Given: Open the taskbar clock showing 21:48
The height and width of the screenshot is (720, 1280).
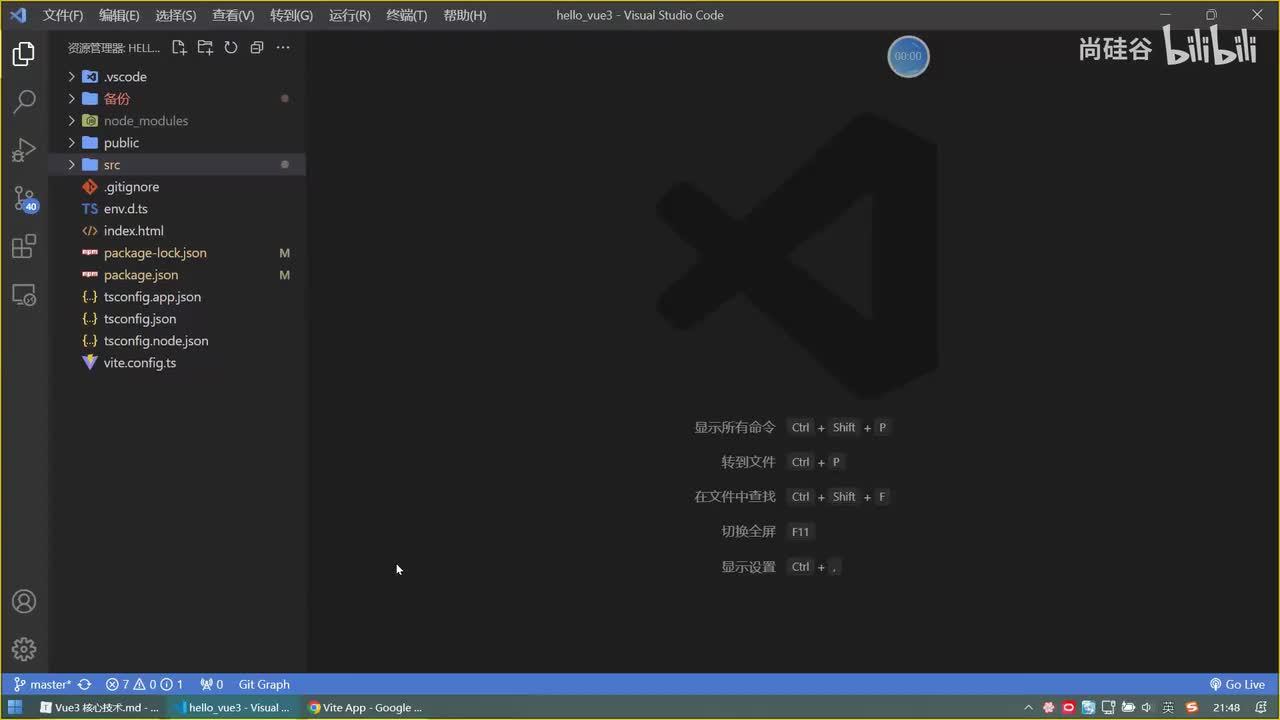Looking at the screenshot, I should (1227, 707).
